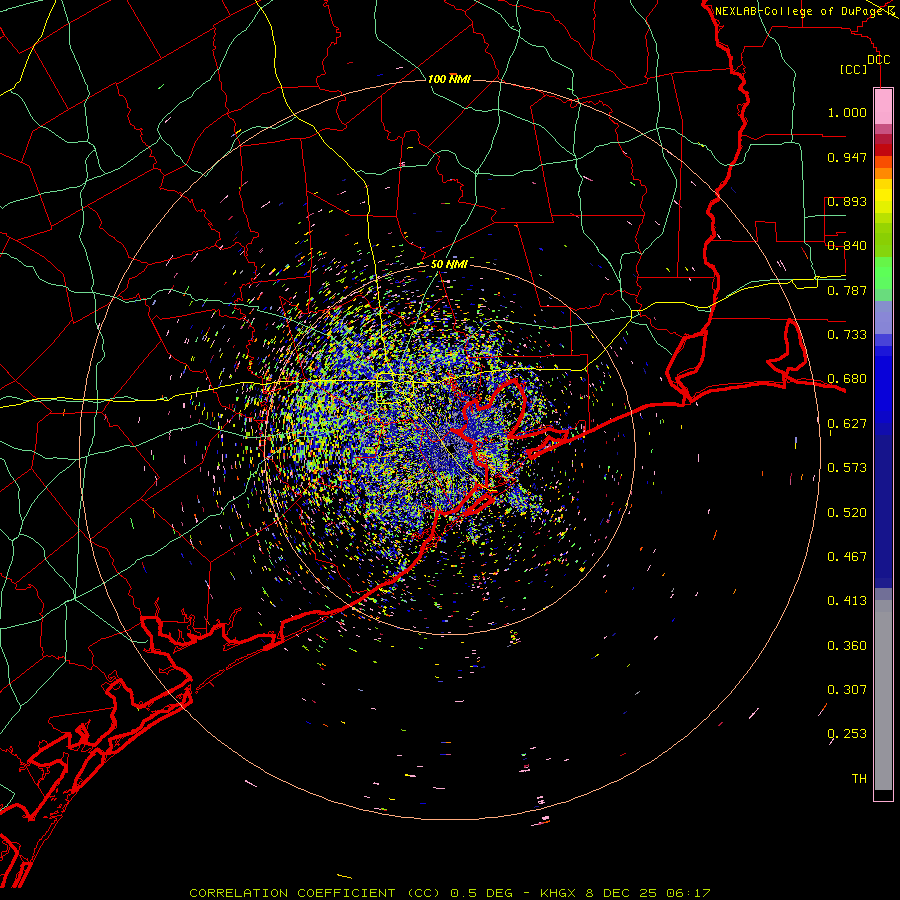Click the 50 NMI range ring label
This screenshot has width=900, height=900.
pos(449,265)
